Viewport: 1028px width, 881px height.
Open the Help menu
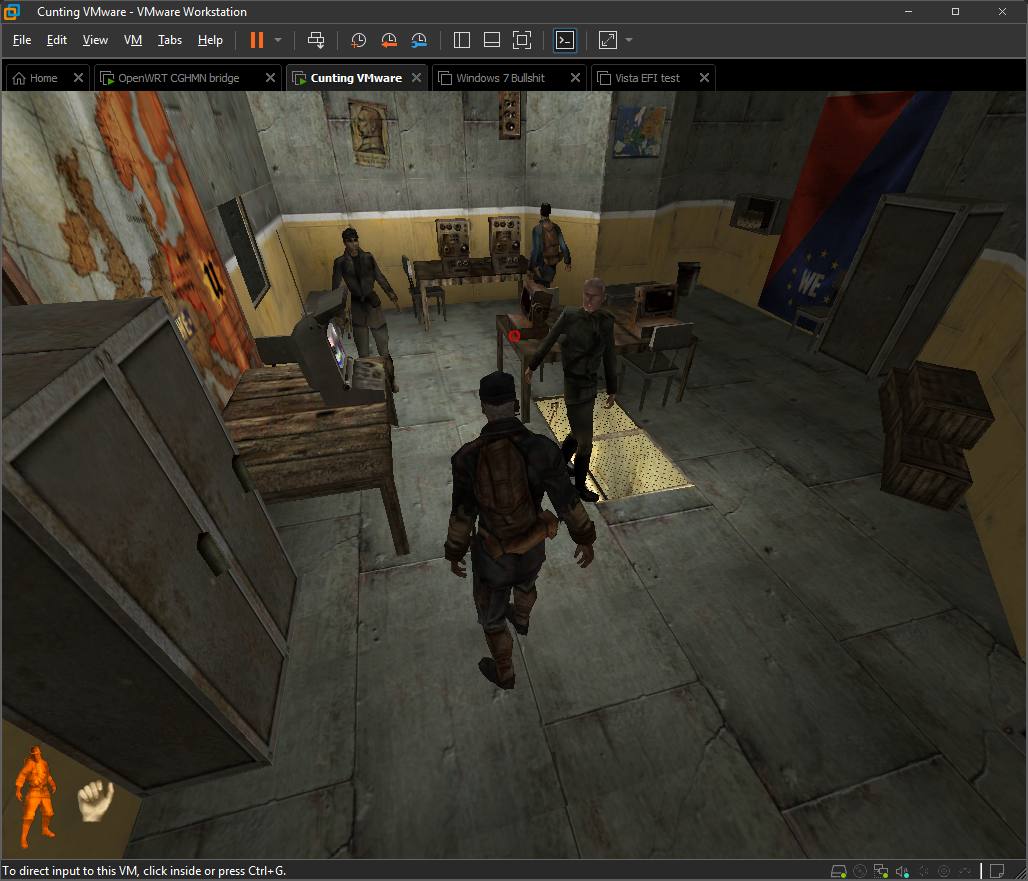(210, 40)
